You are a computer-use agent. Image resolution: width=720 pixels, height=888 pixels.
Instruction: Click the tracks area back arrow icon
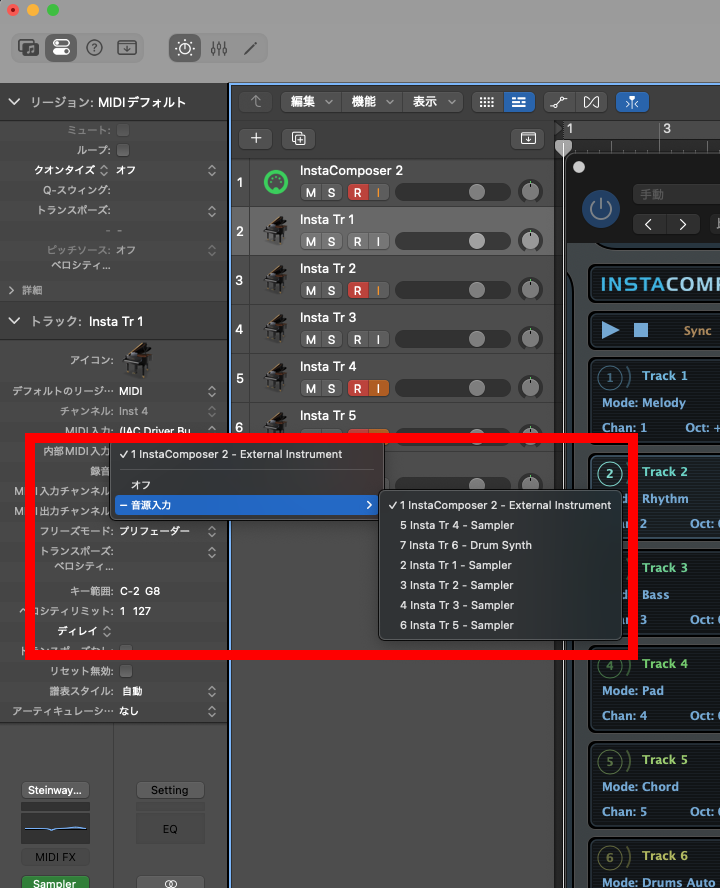tap(256, 102)
